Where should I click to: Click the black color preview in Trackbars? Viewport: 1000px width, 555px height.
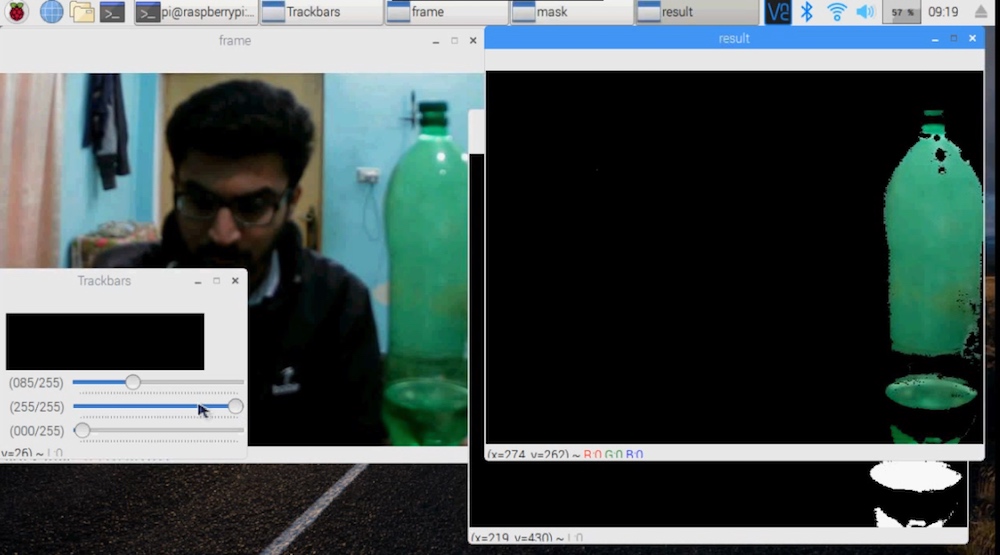105,341
